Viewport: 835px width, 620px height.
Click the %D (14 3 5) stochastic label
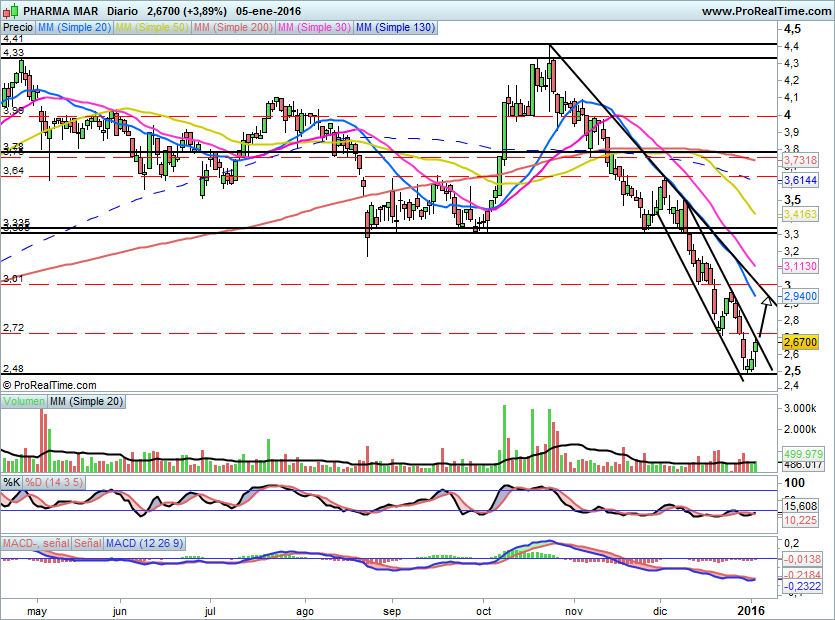click(x=55, y=483)
